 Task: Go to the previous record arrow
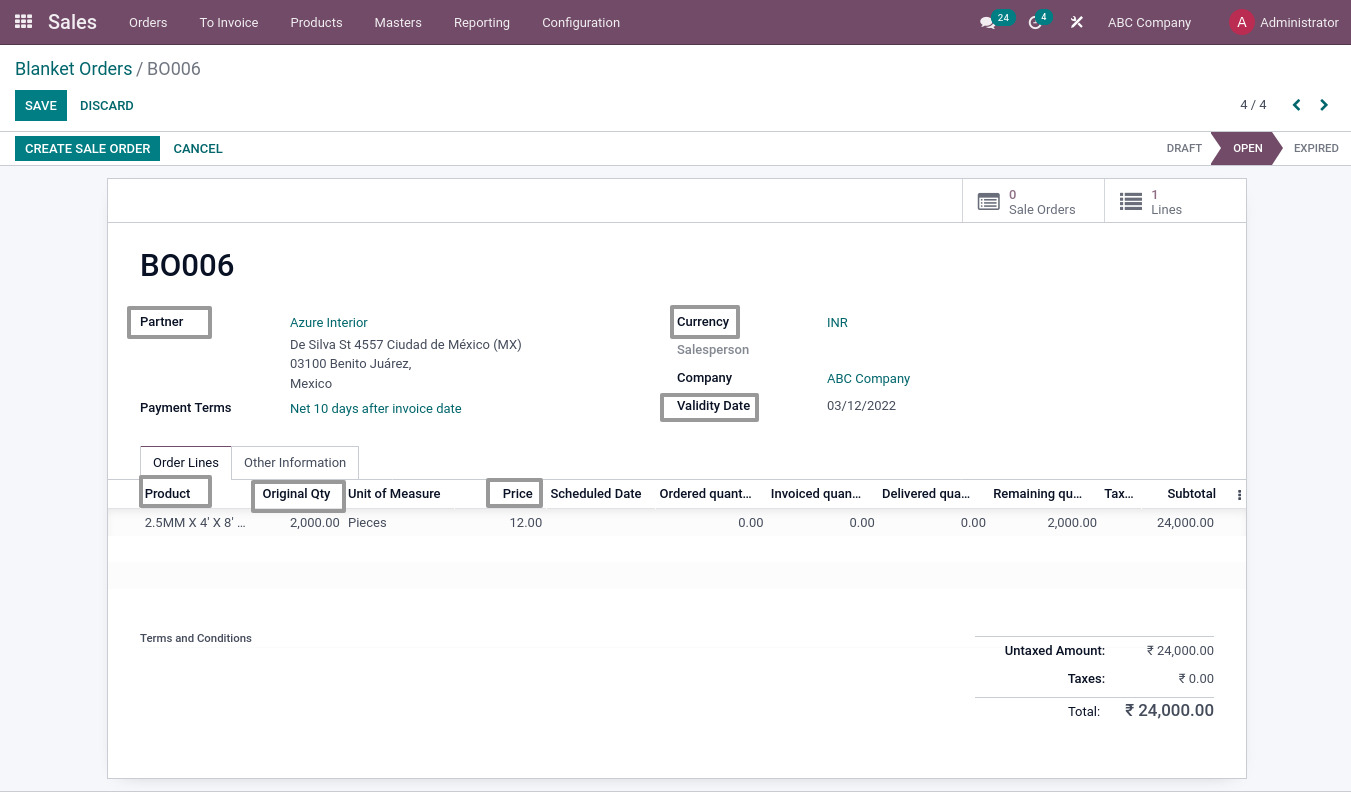1296,104
